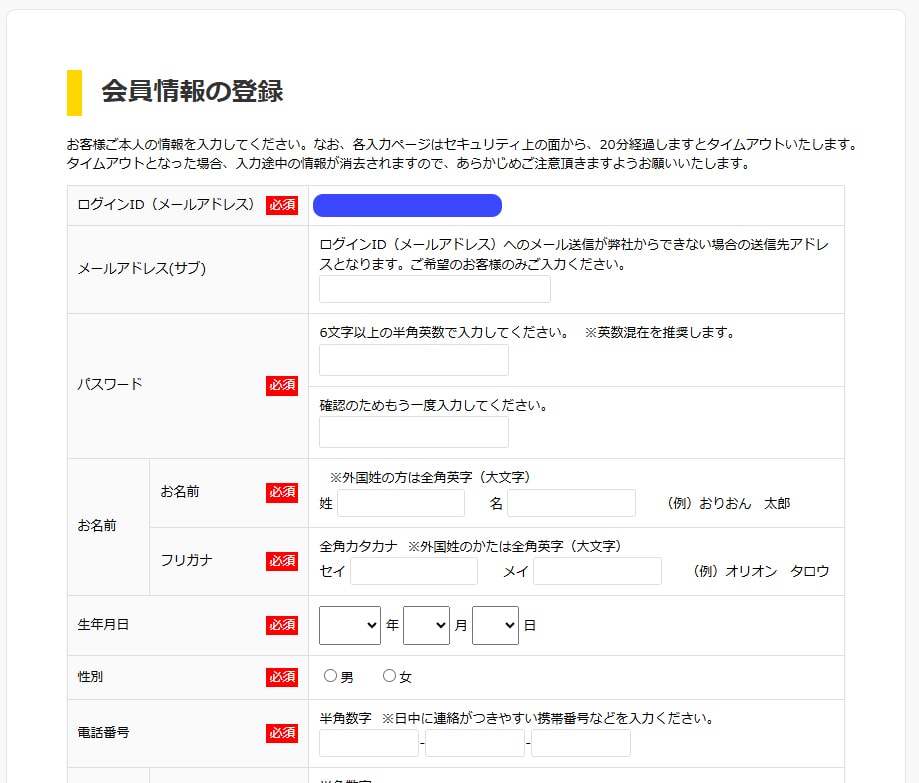Click the last phone number segment field
Screen dimensions: 919x783
click(x=581, y=743)
